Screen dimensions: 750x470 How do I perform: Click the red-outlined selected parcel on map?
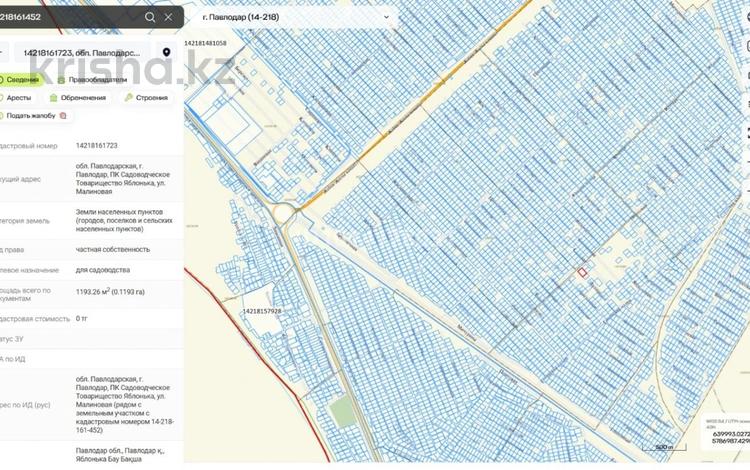582,273
